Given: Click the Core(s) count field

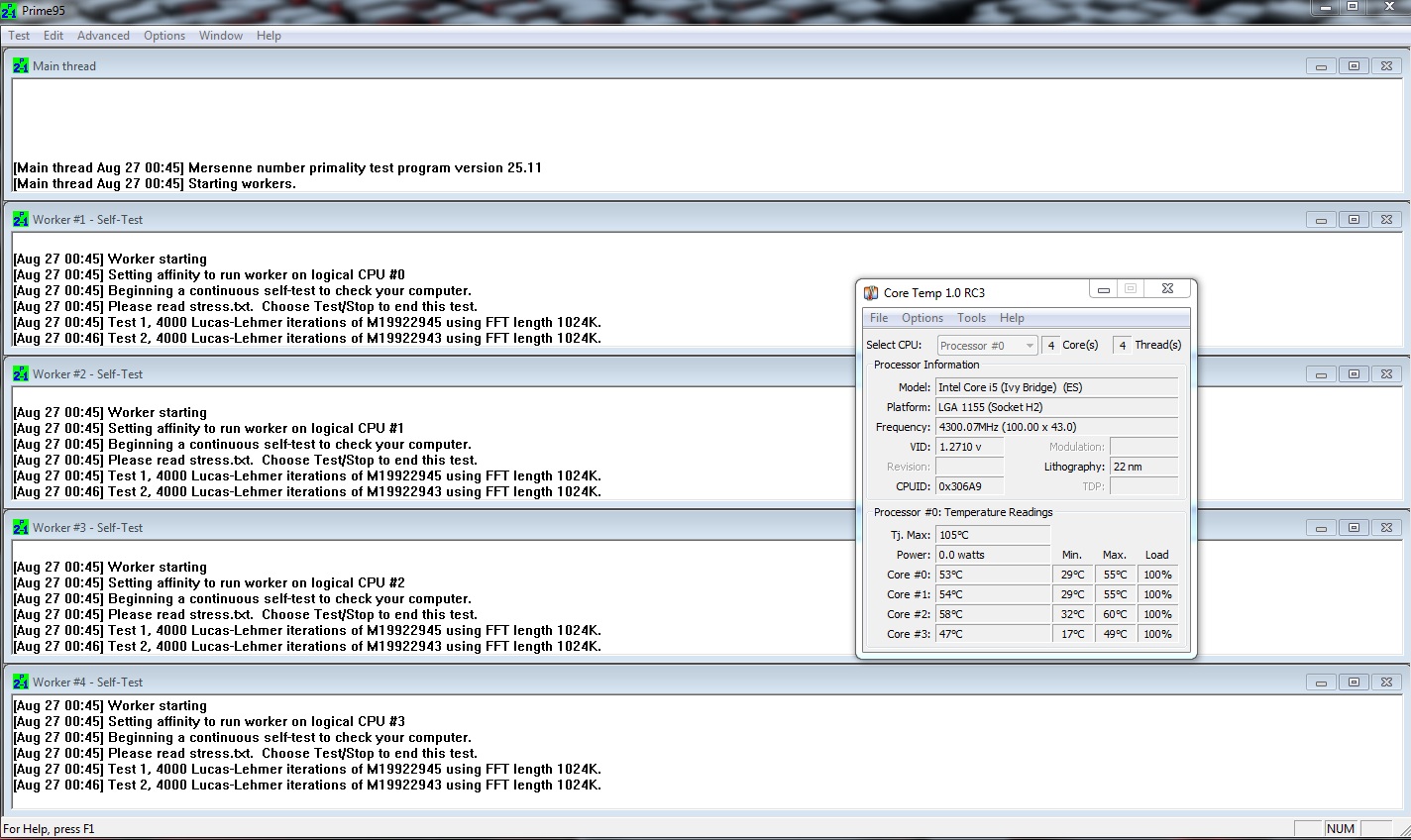Looking at the screenshot, I should pos(1051,346).
